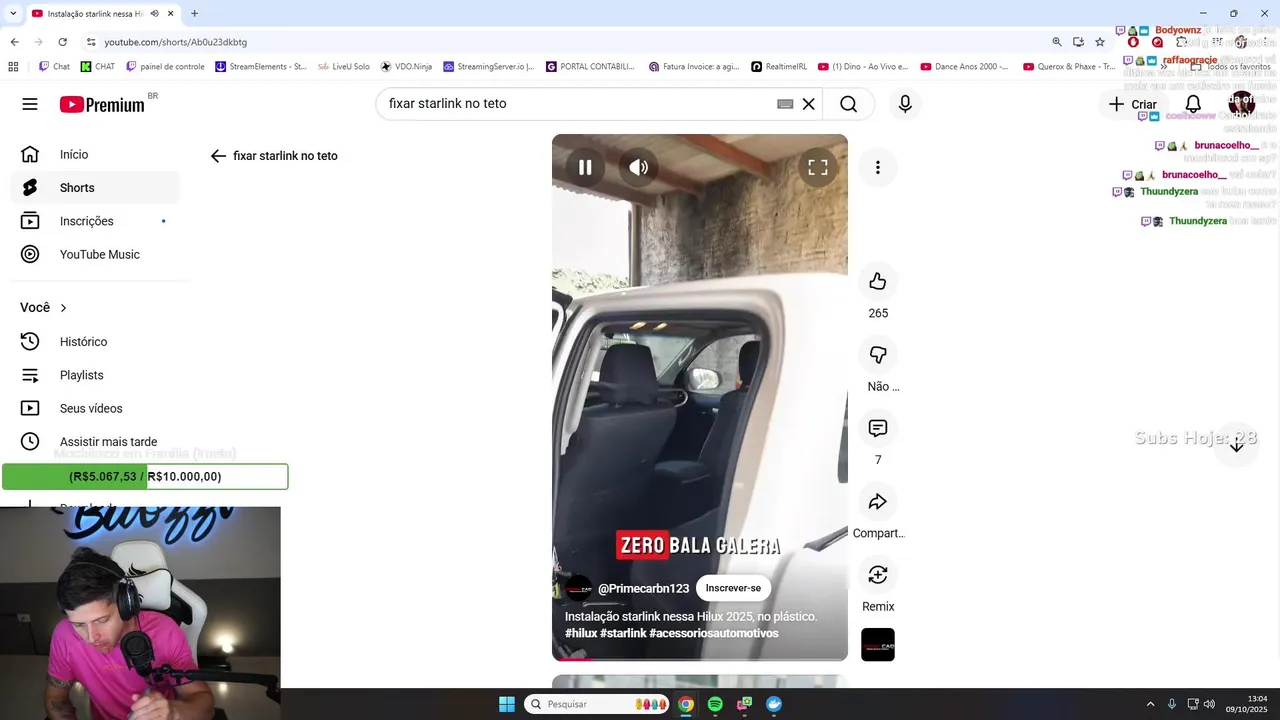Click the taskbar Pesquisar search box

click(x=597, y=704)
